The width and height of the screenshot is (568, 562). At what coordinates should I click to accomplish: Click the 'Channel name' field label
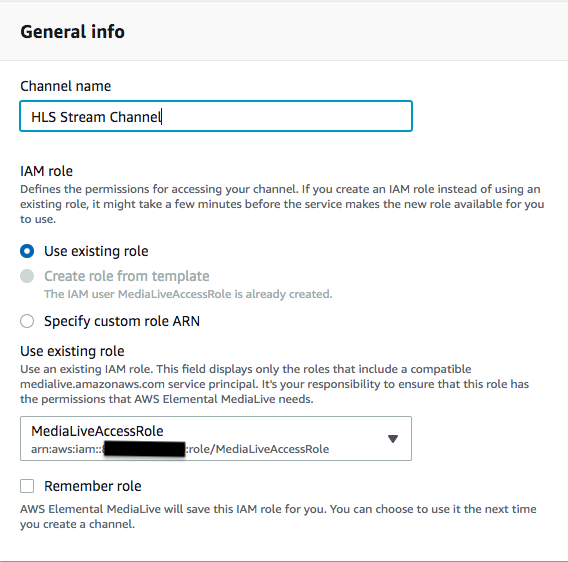click(66, 86)
